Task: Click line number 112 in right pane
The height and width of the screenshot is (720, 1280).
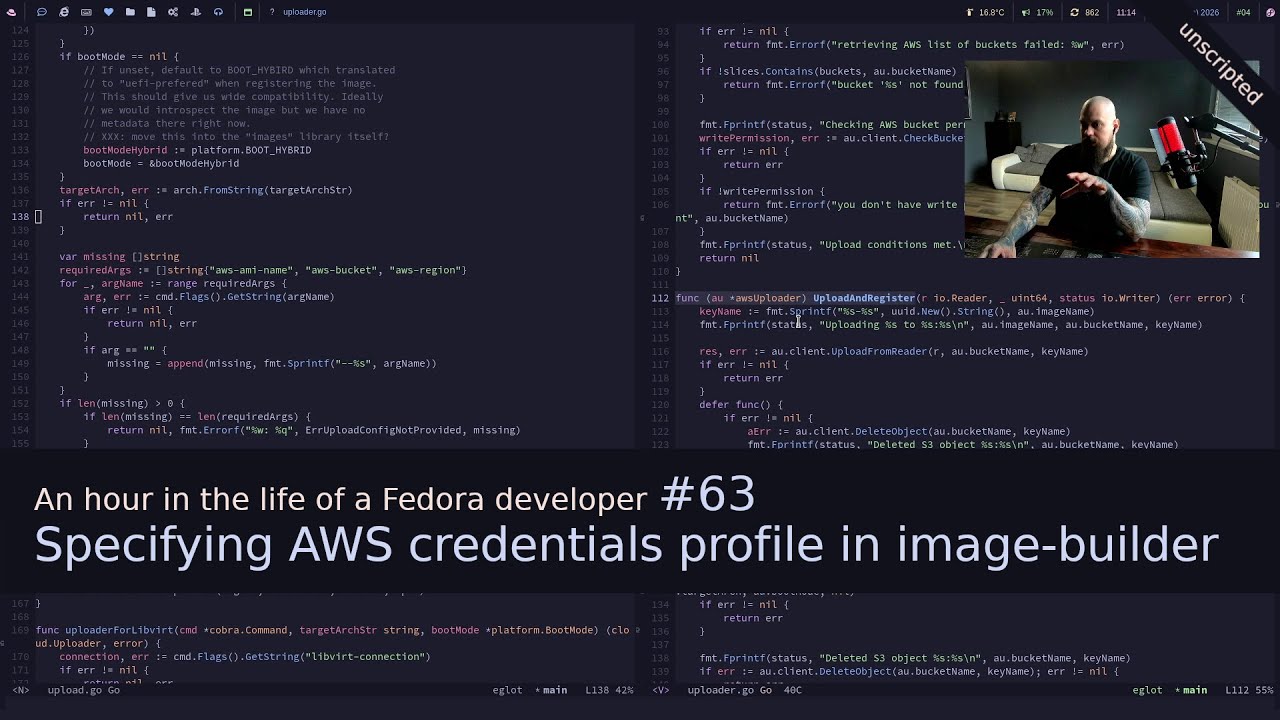Action: [x=660, y=298]
